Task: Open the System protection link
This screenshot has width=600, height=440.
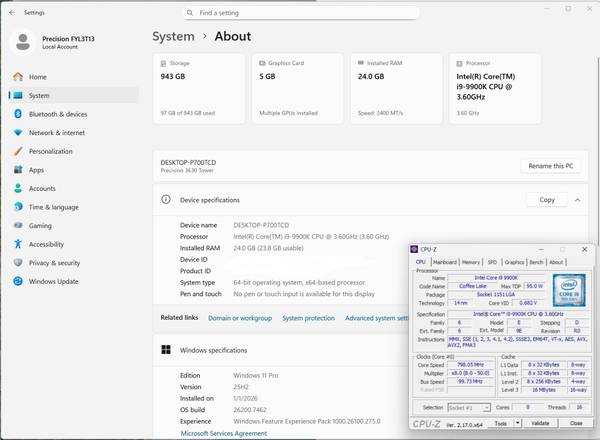Action: (308, 318)
